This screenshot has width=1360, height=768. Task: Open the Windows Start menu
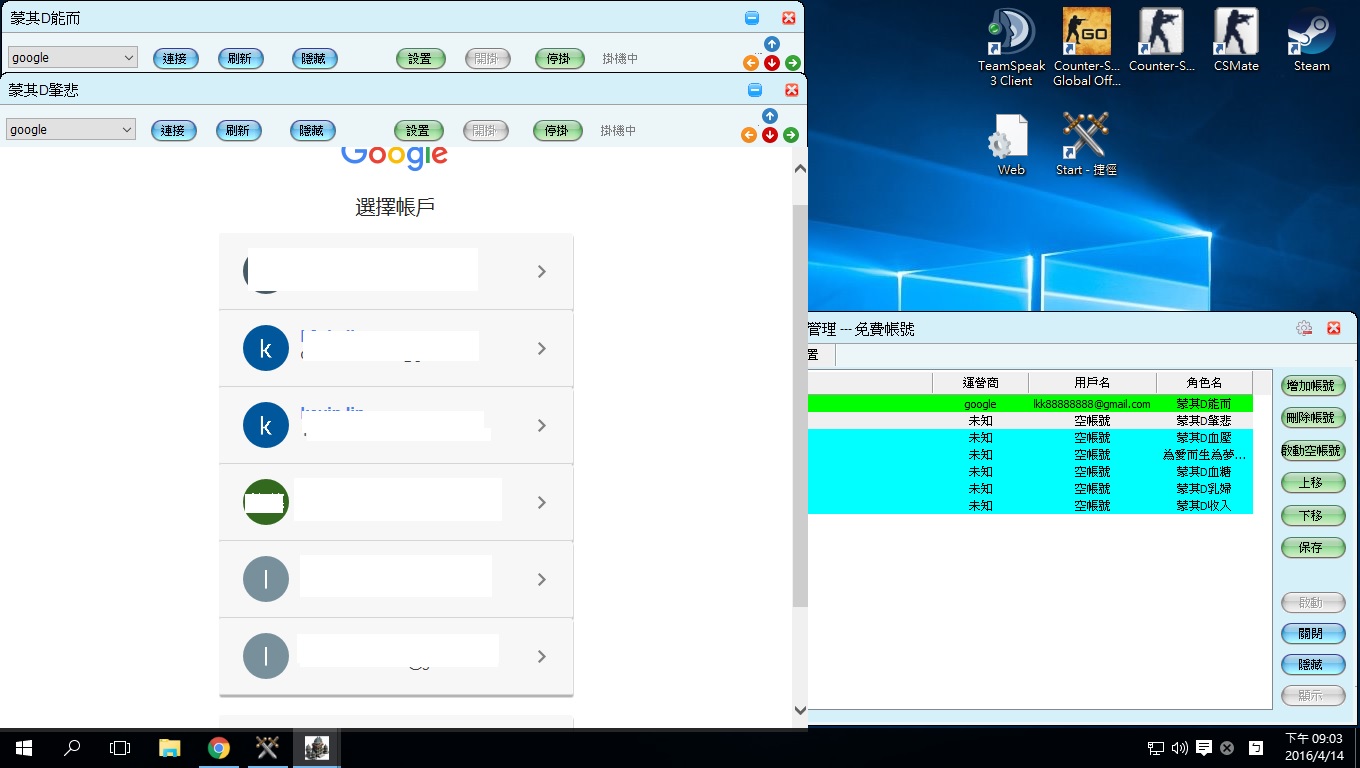pyautogui.click(x=24, y=748)
